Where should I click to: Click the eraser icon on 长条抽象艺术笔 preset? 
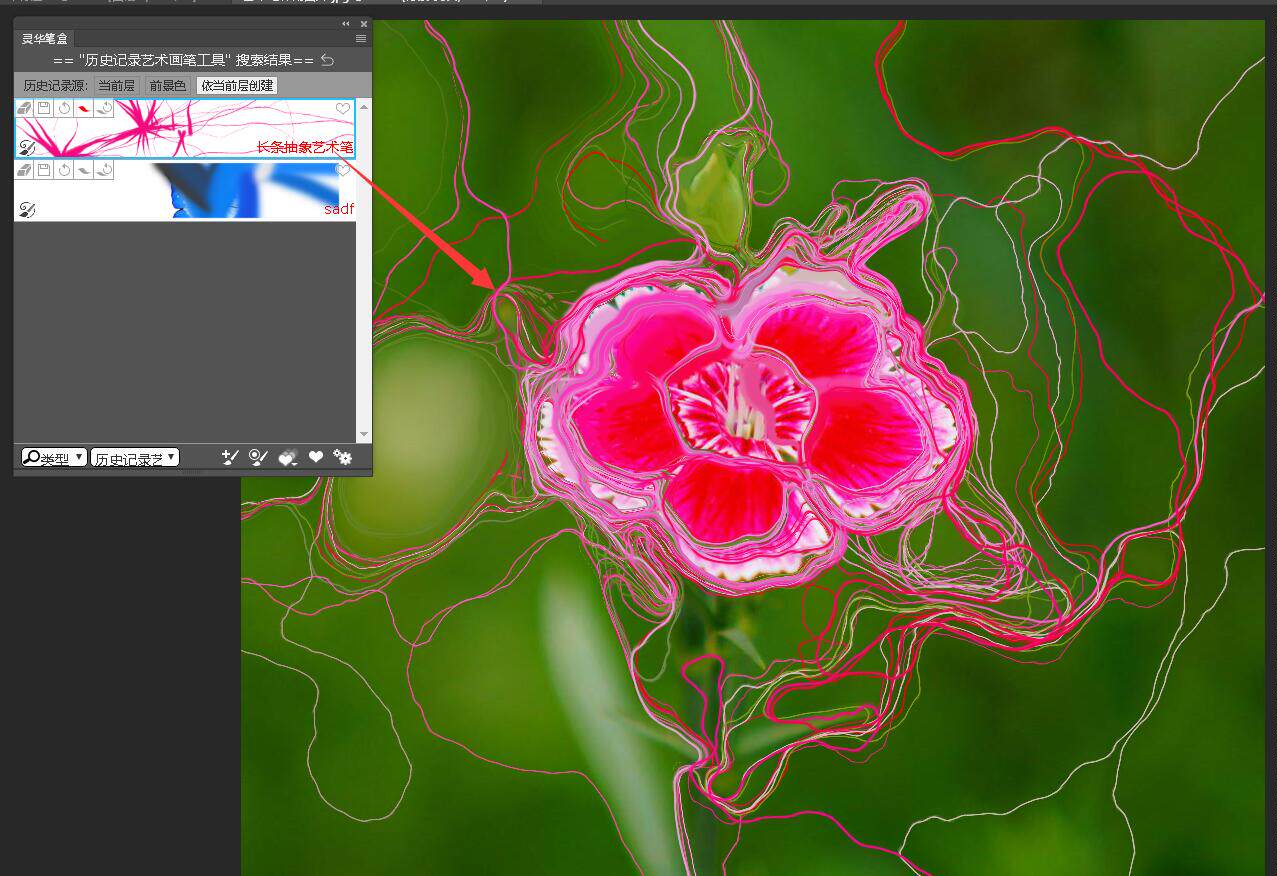tap(26, 108)
